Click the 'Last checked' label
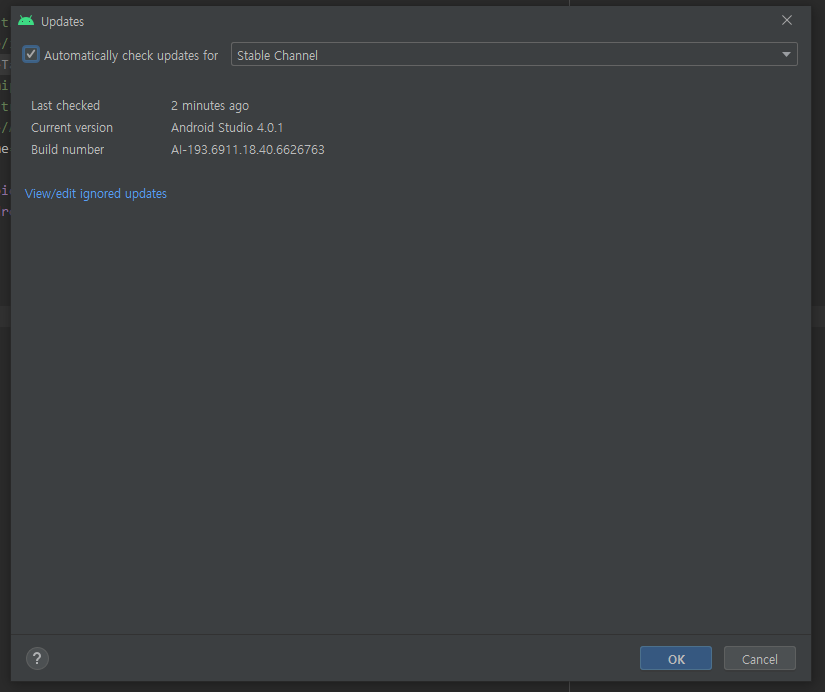 65,106
